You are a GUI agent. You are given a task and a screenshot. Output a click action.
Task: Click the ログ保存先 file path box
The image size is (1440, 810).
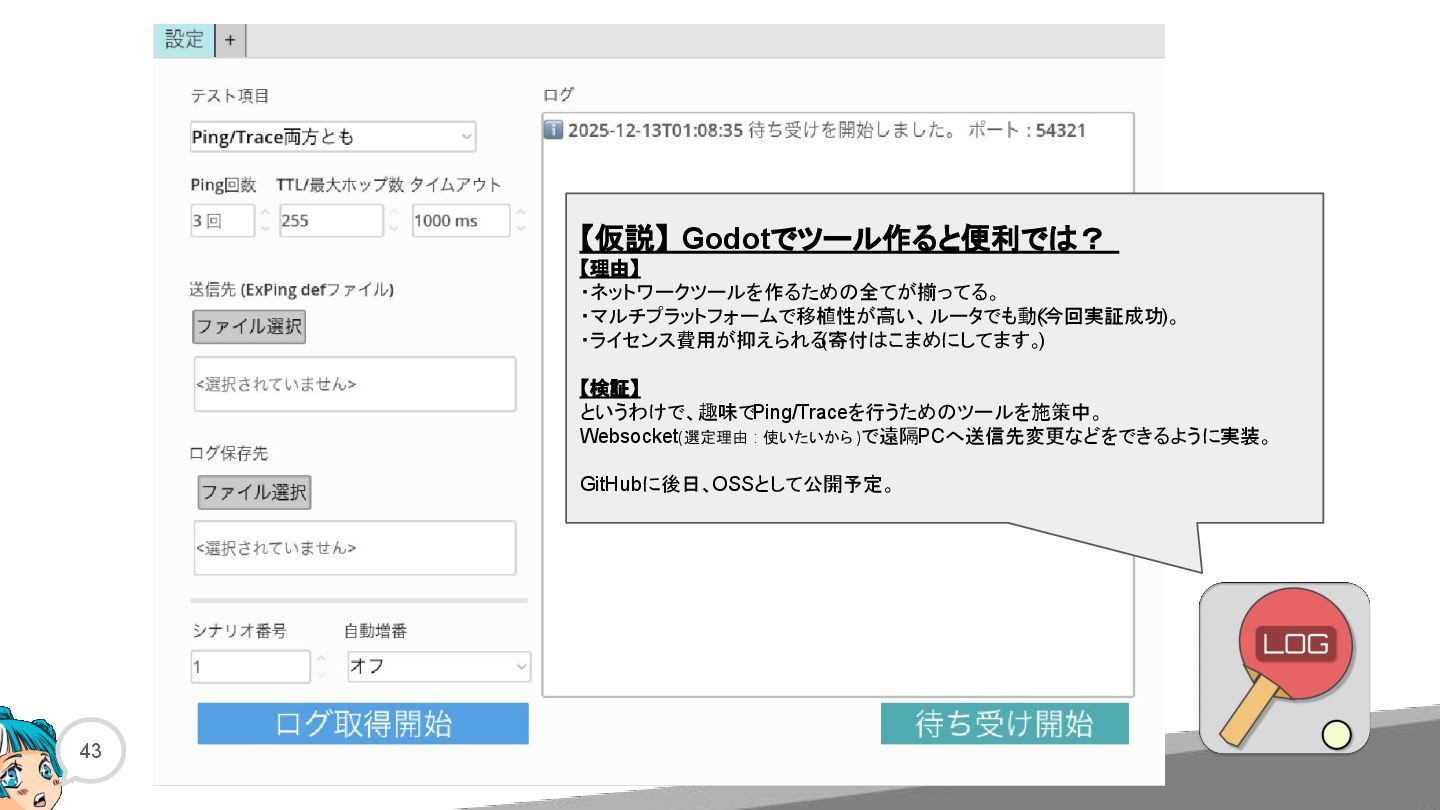click(355, 548)
